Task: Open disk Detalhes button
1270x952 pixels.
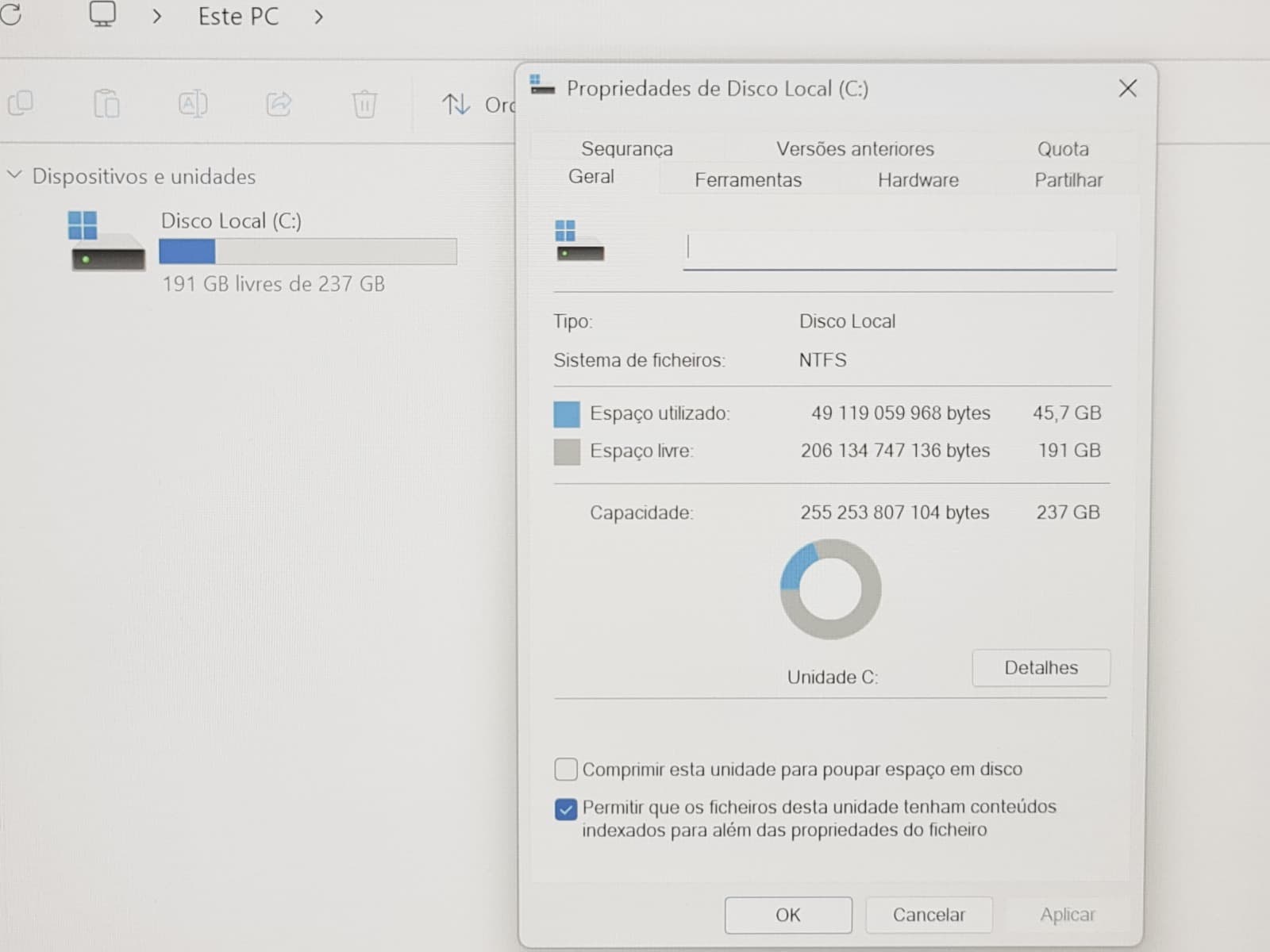Action: click(1041, 668)
